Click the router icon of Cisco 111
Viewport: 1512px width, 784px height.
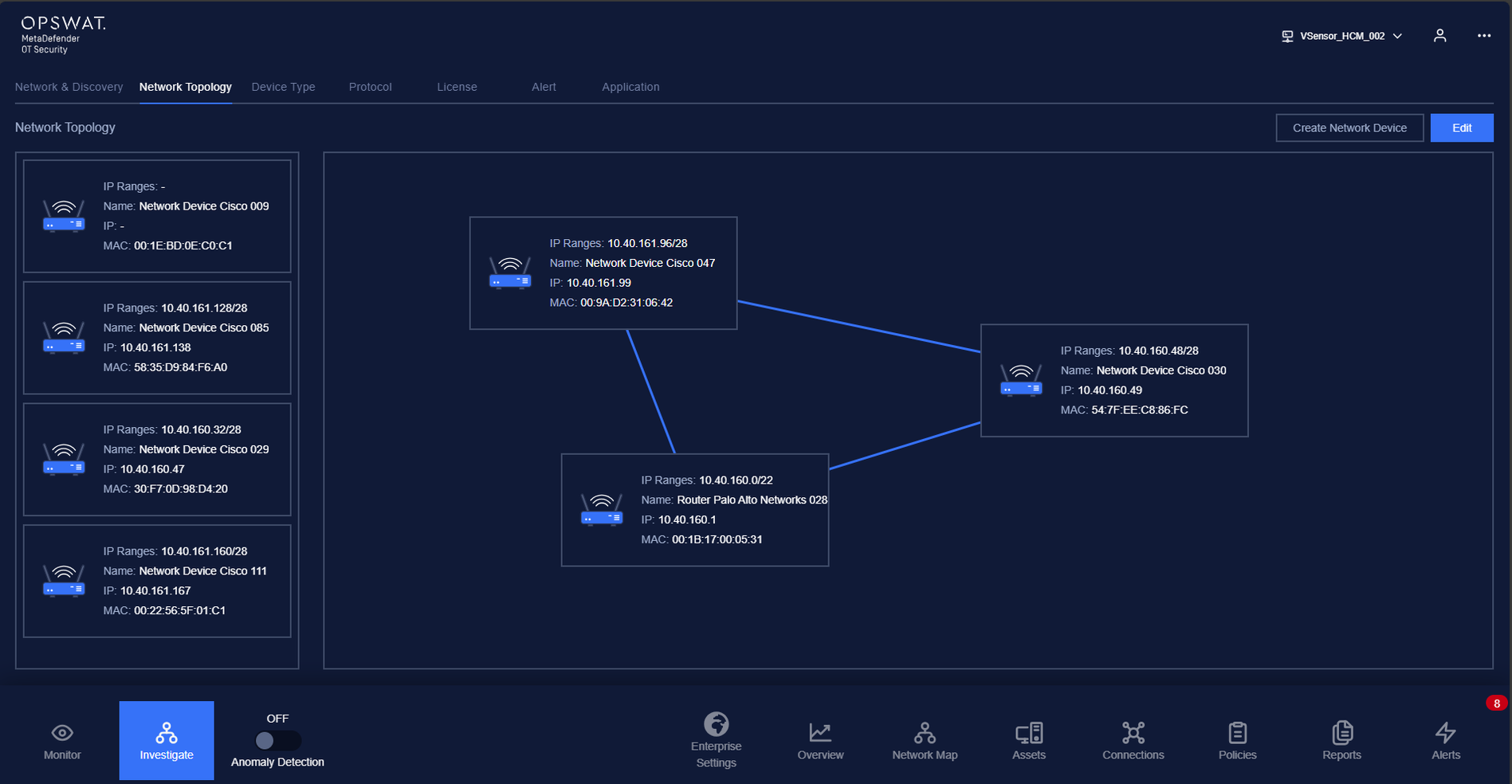(64, 581)
